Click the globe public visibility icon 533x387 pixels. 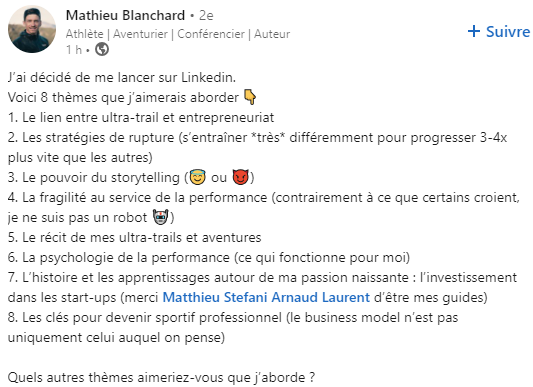102,50
